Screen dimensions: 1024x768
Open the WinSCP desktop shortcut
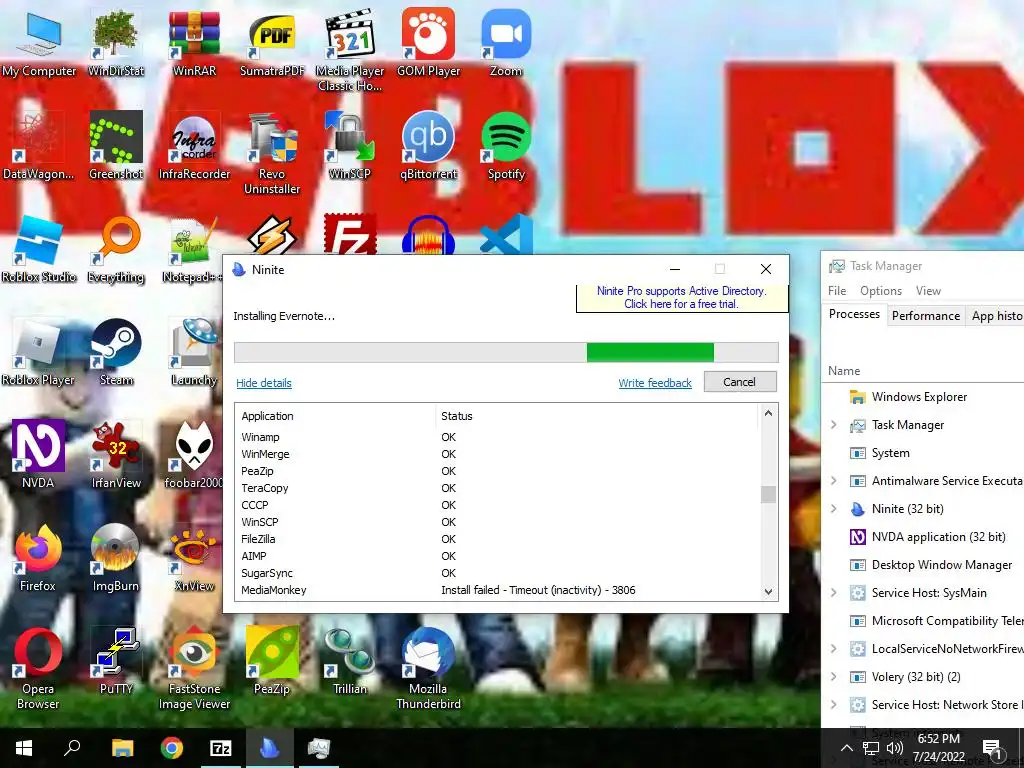350,146
